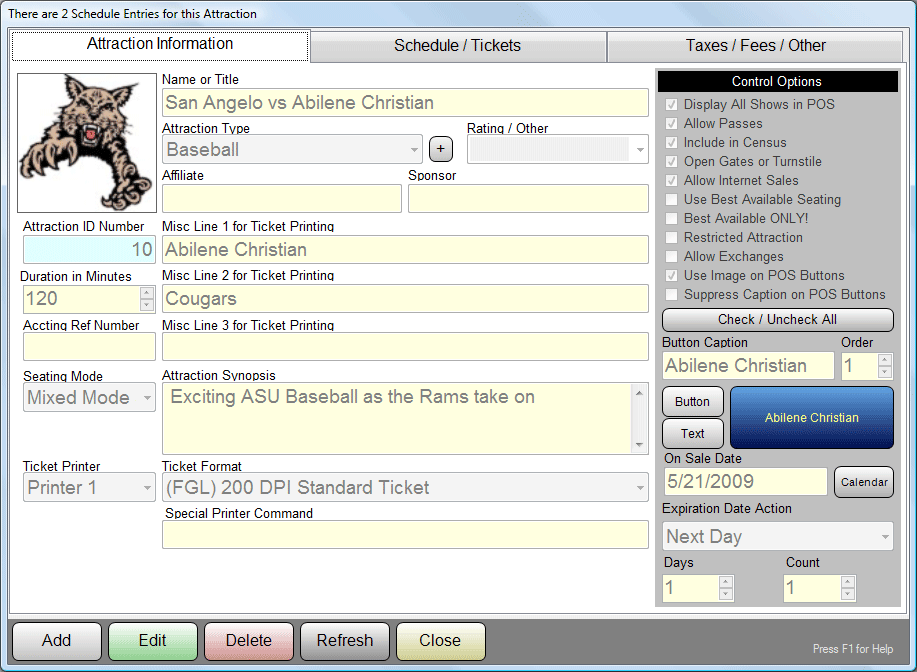Open the Rating / Other dropdown
Viewport: 917px width, 672px height.
point(558,150)
